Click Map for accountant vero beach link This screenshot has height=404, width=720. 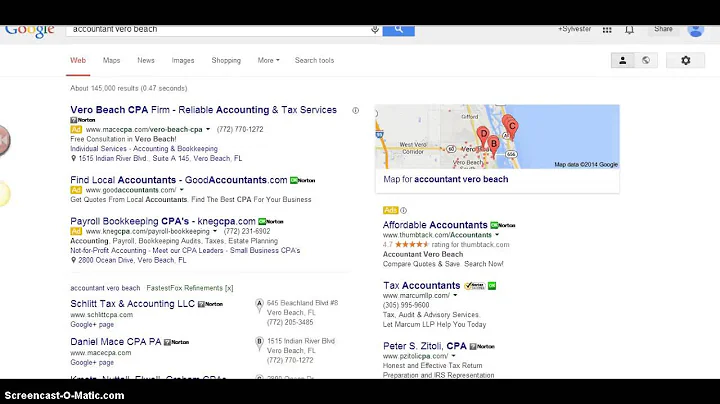click(445, 179)
